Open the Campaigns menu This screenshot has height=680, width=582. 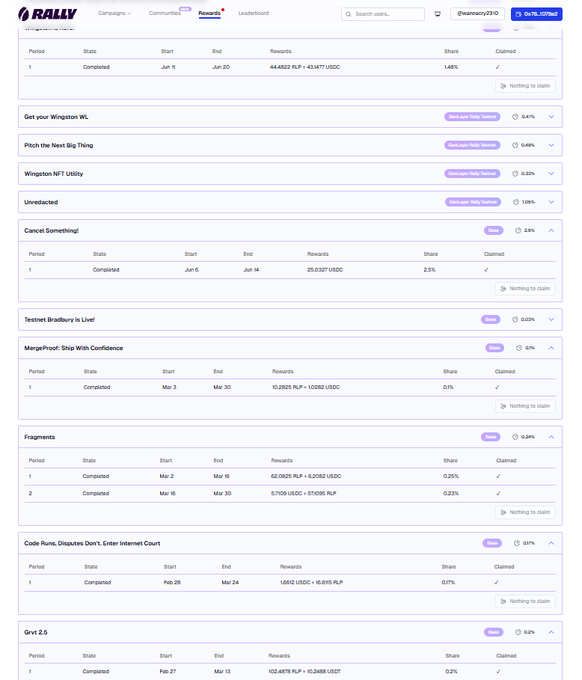pos(114,13)
